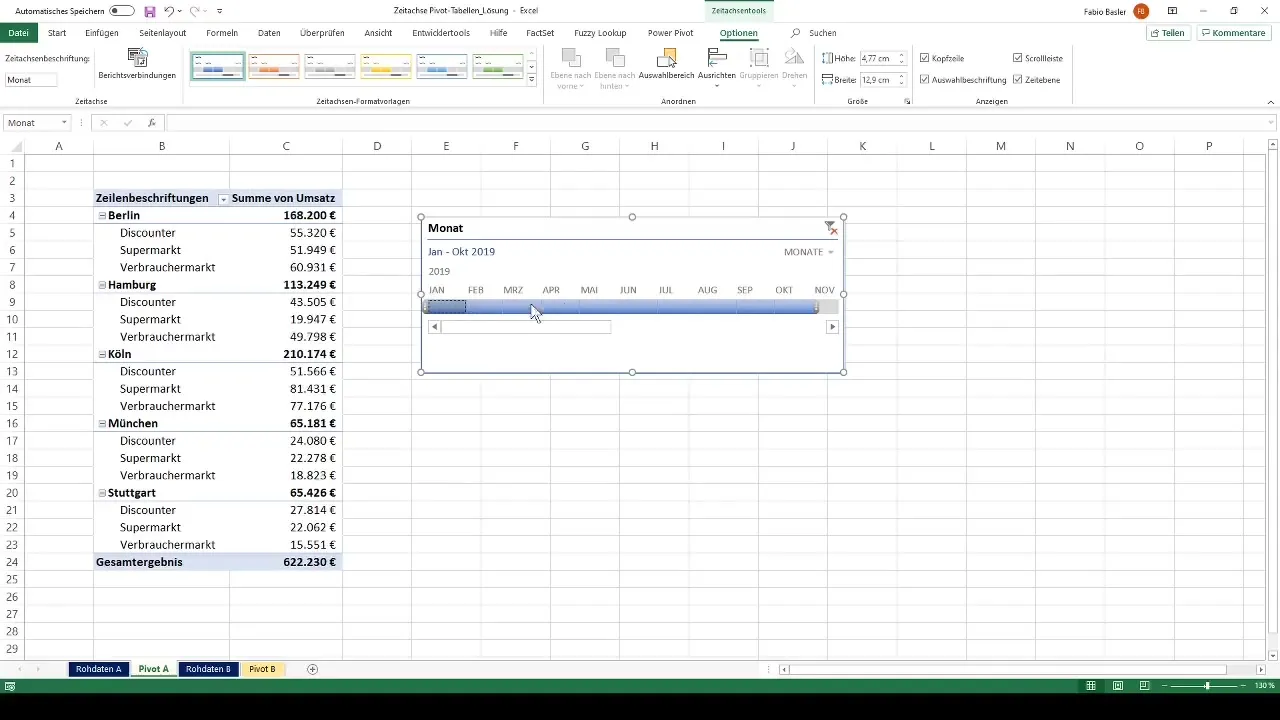The height and width of the screenshot is (720, 1280).
Task: Click the zoom slider handle
Action: [x=1207, y=686]
